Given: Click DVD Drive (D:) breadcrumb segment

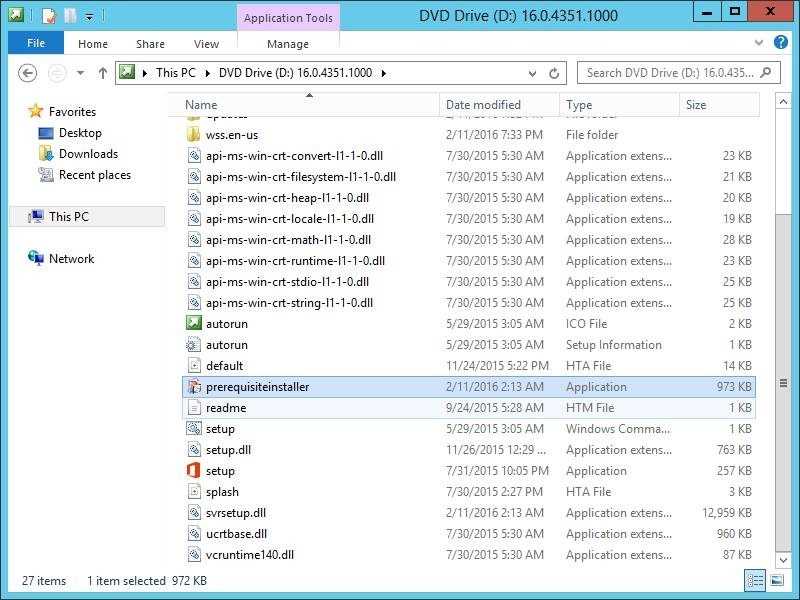Looking at the screenshot, I should (295, 73).
